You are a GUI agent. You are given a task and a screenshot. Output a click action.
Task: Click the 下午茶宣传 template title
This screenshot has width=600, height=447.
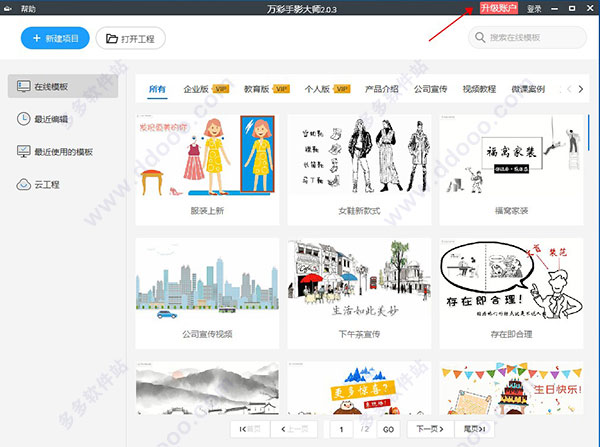point(359,334)
